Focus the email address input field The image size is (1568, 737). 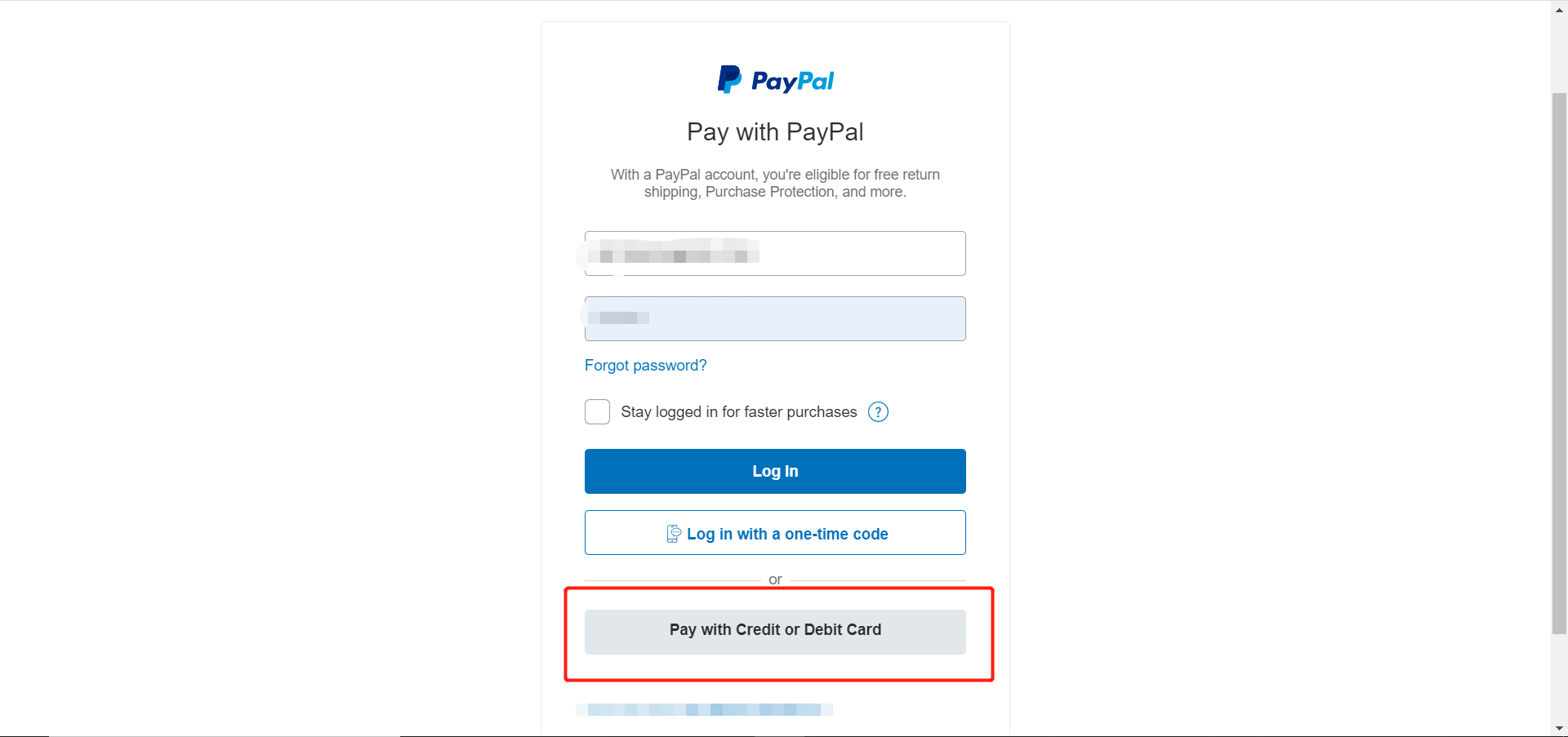(x=775, y=253)
